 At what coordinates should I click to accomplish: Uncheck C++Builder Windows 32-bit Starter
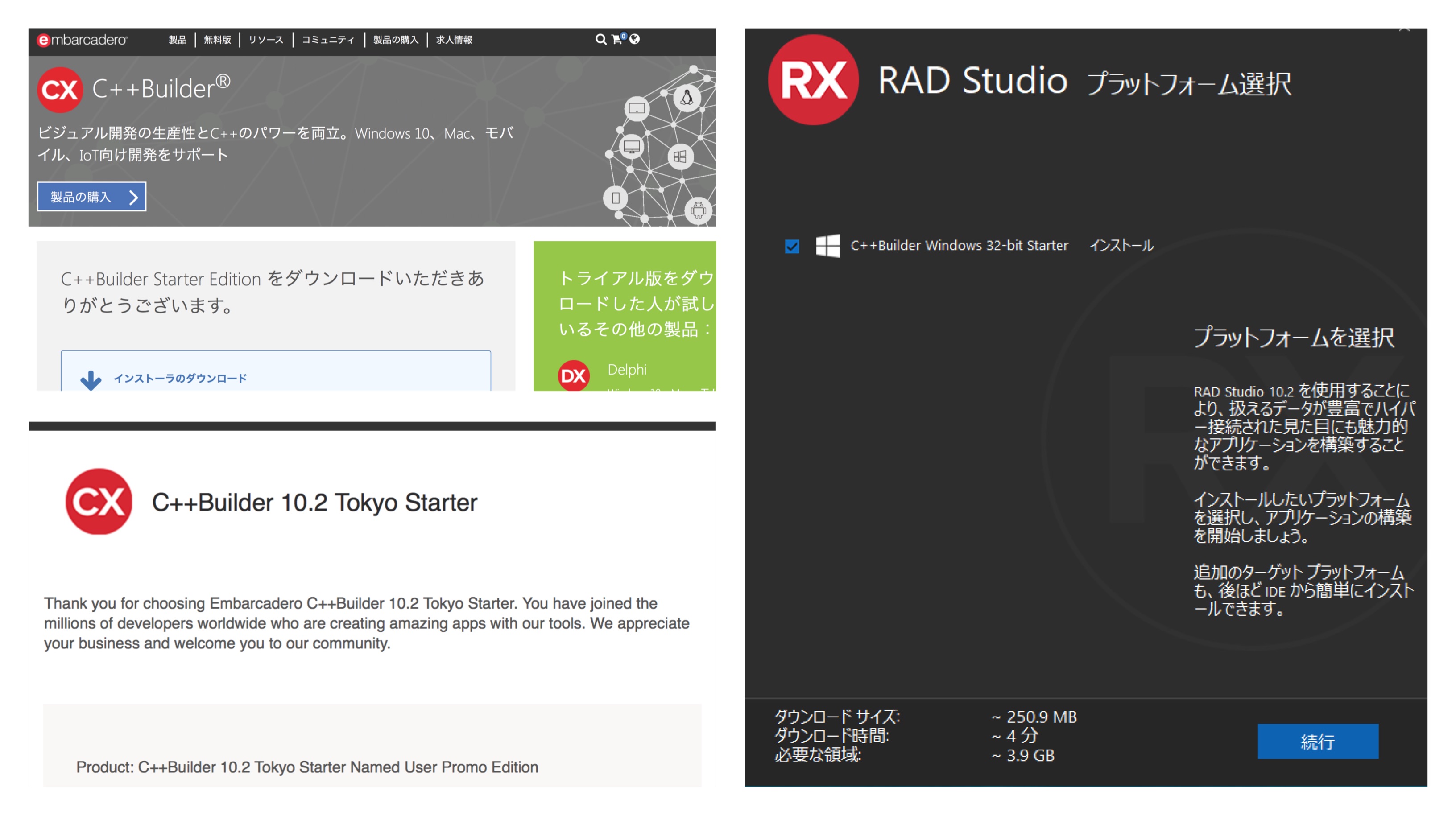(x=792, y=246)
